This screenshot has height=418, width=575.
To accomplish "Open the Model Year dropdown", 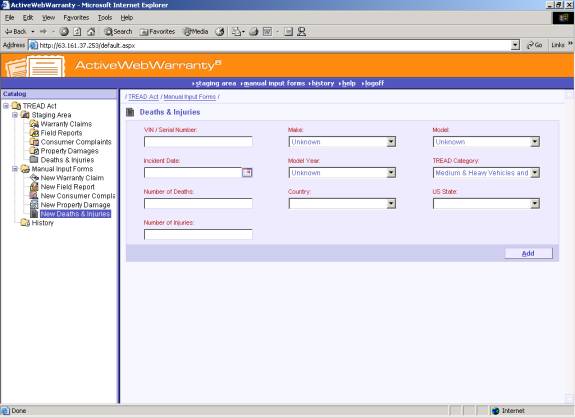I will pyautogui.click(x=342, y=173).
